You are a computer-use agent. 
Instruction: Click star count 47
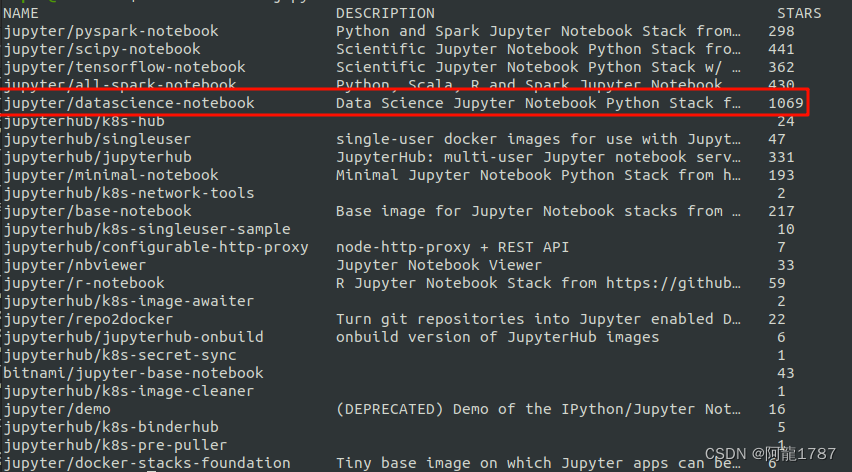click(x=777, y=139)
